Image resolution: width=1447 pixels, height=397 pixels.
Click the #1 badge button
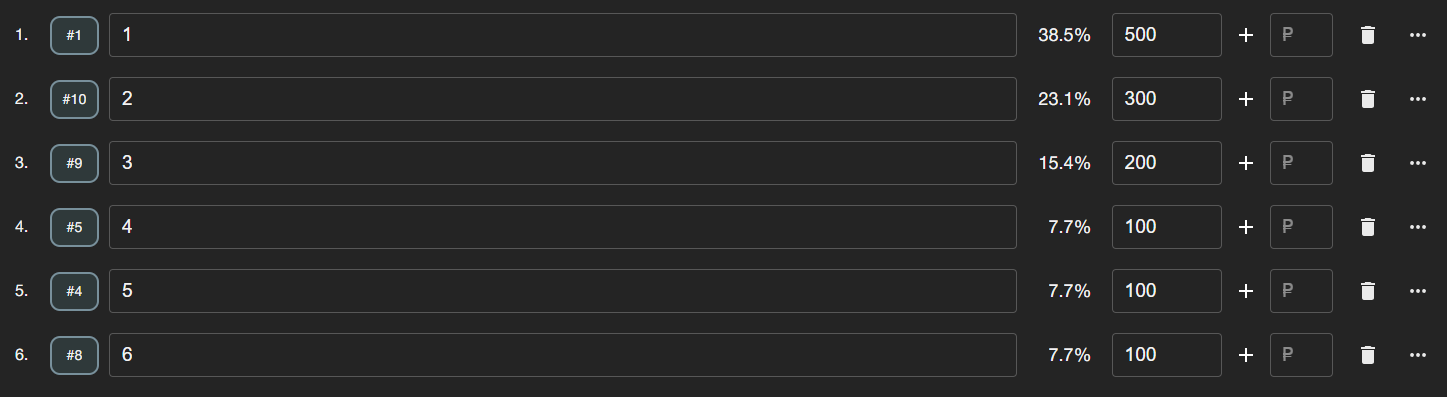(74, 35)
